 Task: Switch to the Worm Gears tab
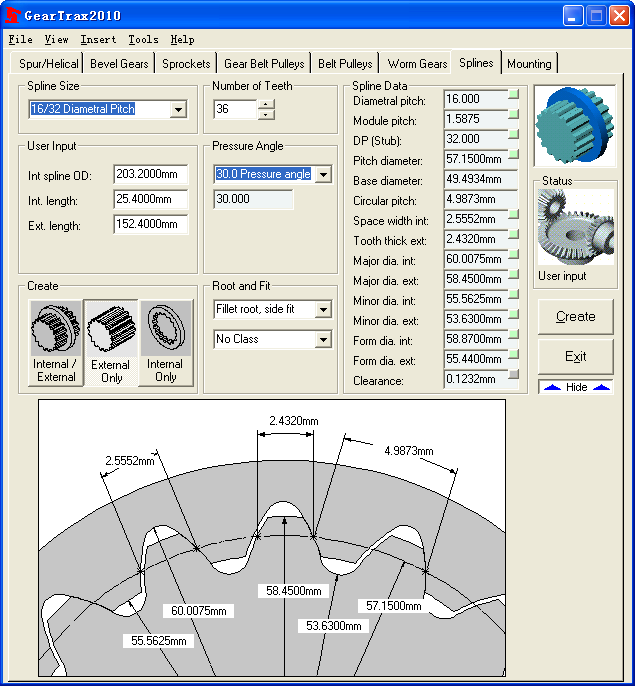tap(417, 64)
